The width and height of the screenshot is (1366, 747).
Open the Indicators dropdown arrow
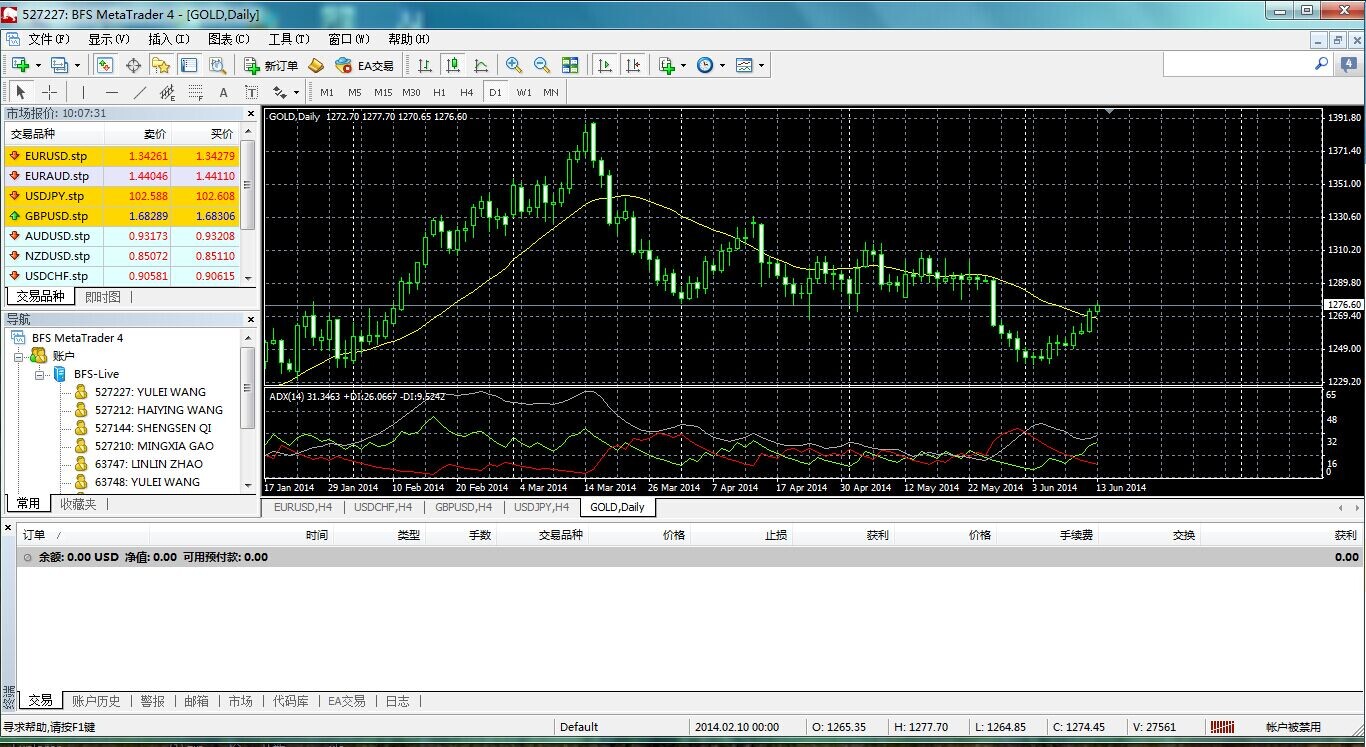683,65
